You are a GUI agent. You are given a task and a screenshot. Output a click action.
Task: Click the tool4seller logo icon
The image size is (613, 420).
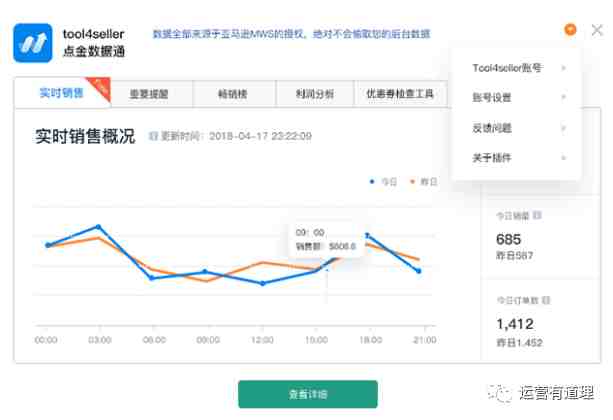click(x=32, y=42)
